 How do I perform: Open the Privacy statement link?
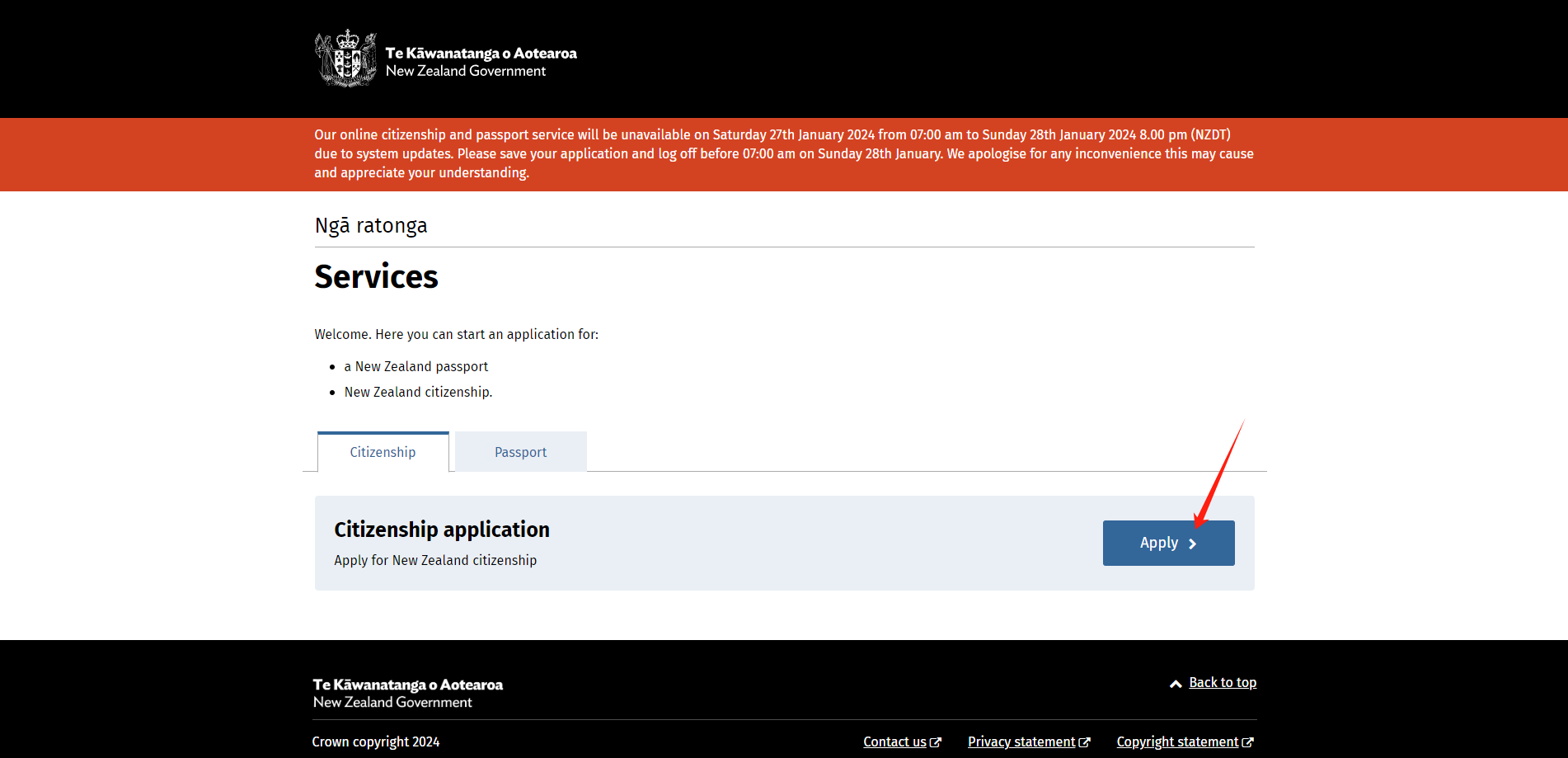coord(1021,742)
